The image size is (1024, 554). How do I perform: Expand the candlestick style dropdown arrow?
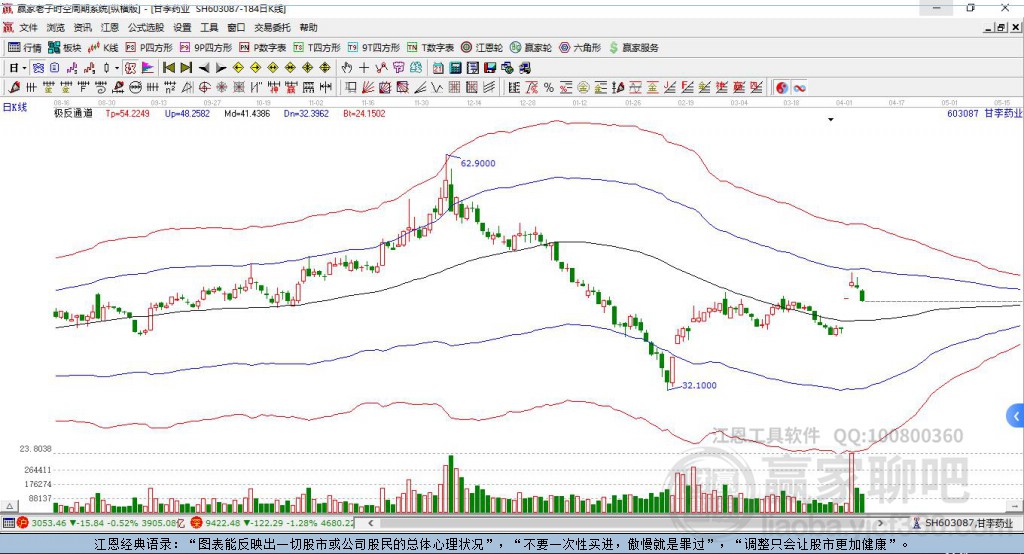(x=117, y=68)
